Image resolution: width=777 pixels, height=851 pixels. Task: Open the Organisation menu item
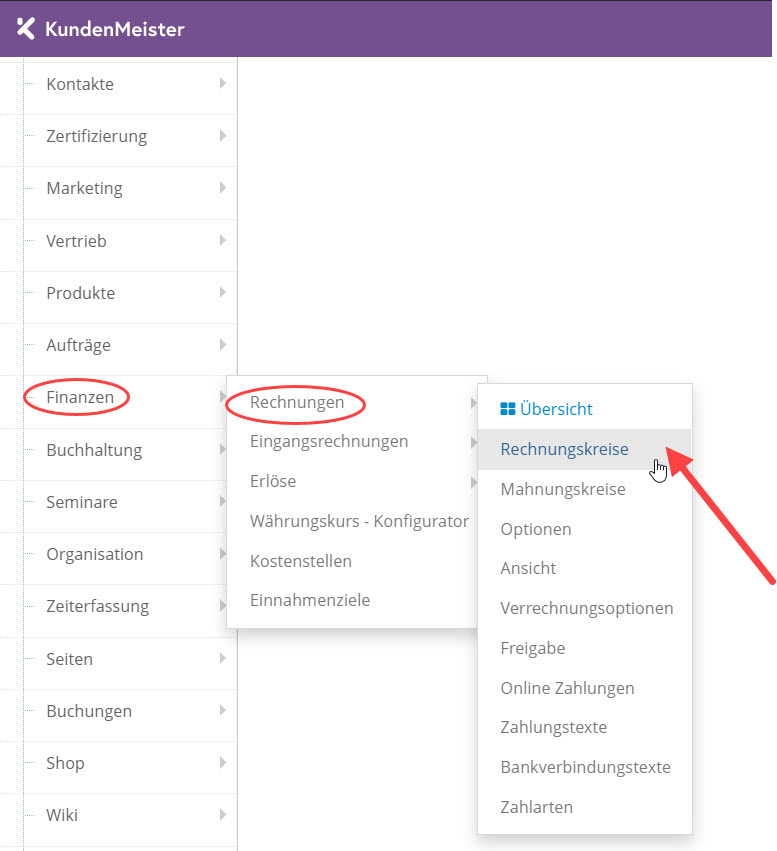point(94,554)
